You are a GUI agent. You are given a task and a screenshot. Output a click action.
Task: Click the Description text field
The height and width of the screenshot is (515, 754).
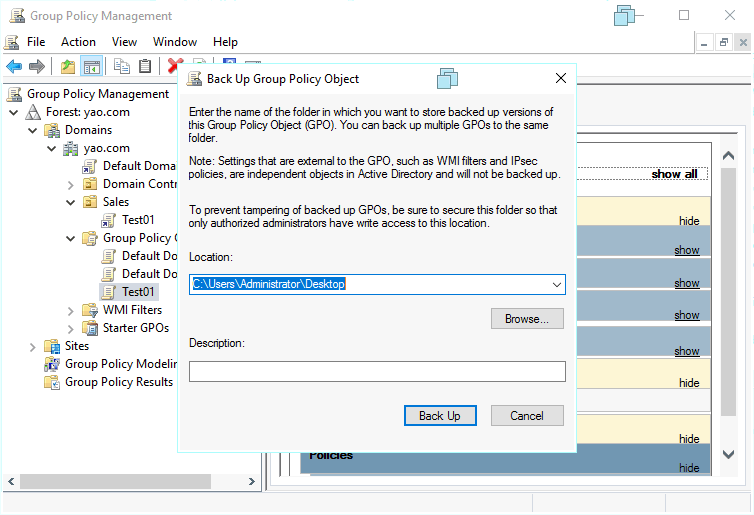377,372
